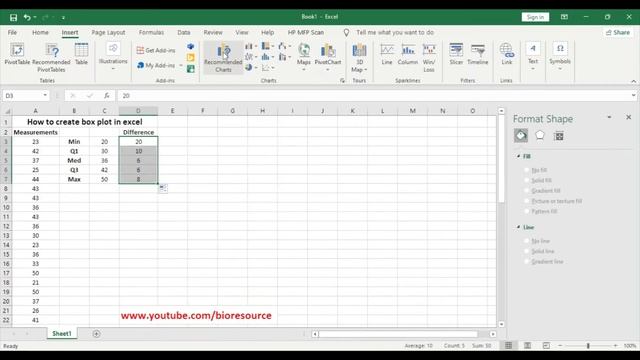The width and height of the screenshot is (640, 360).
Task: Open Size & Properties tab in Format Shape
Action: click(x=559, y=136)
